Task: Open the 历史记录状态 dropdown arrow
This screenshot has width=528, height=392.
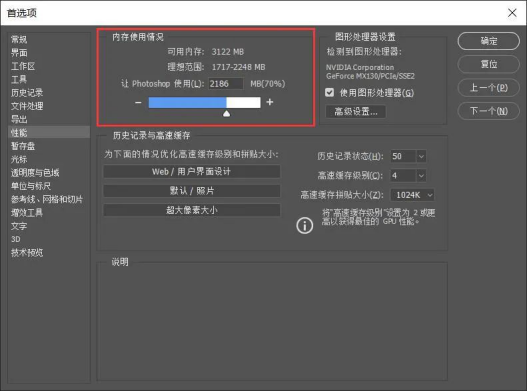Action: coord(421,156)
